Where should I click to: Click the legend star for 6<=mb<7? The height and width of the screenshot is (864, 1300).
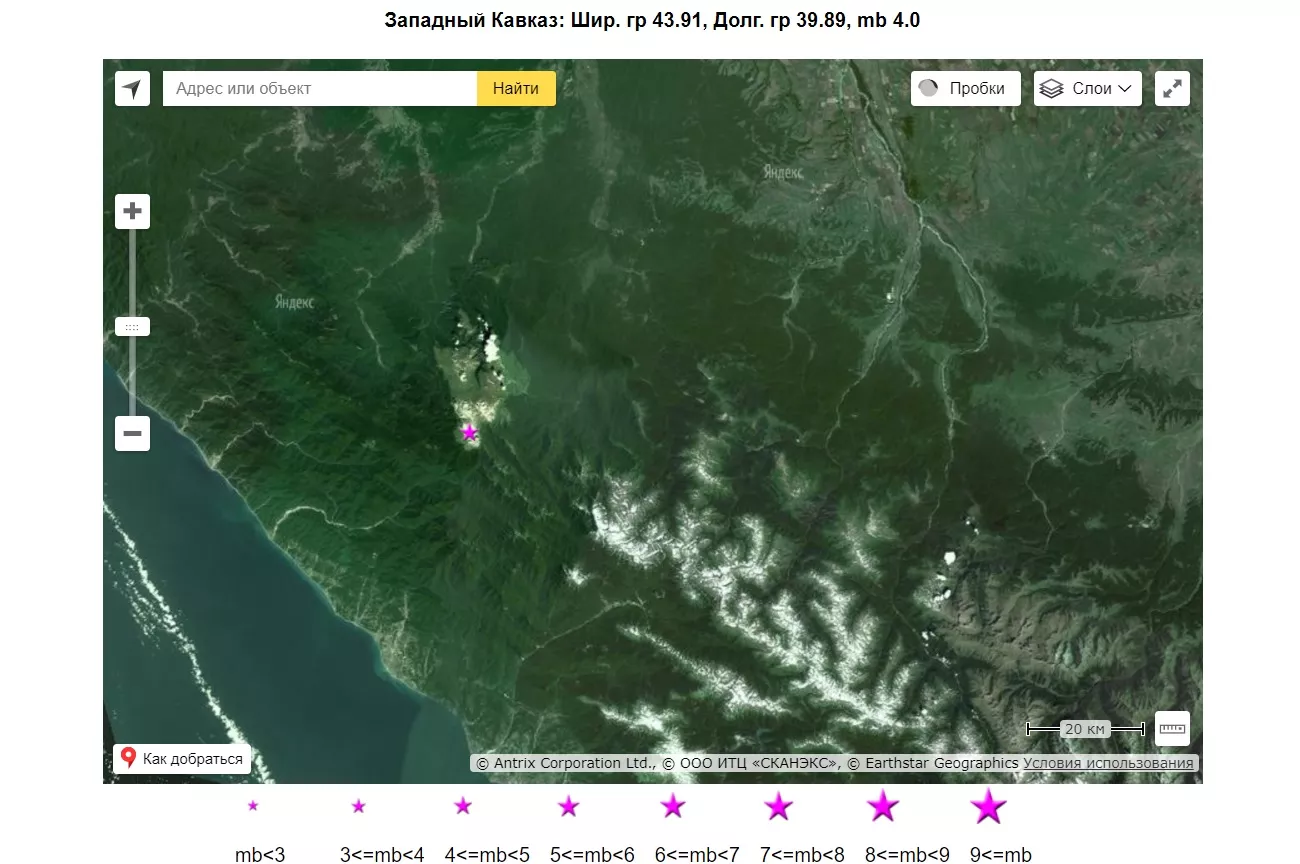[672, 806]
